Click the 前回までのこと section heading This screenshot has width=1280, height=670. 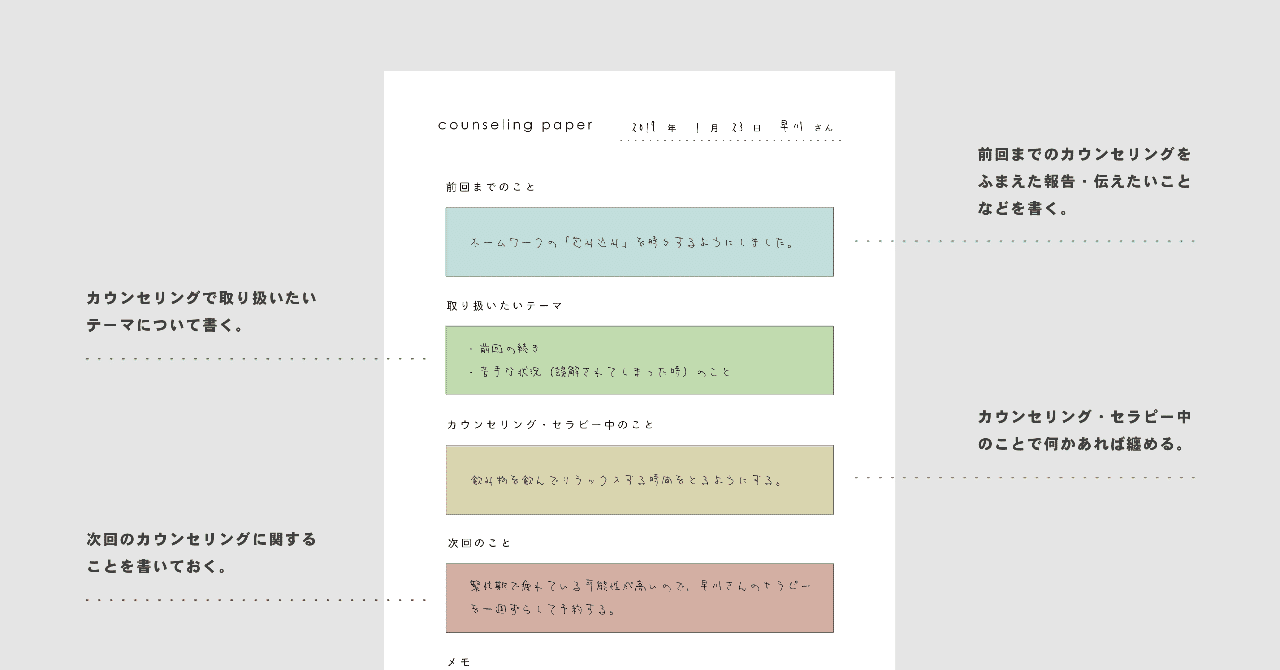[x=491, y=187]
